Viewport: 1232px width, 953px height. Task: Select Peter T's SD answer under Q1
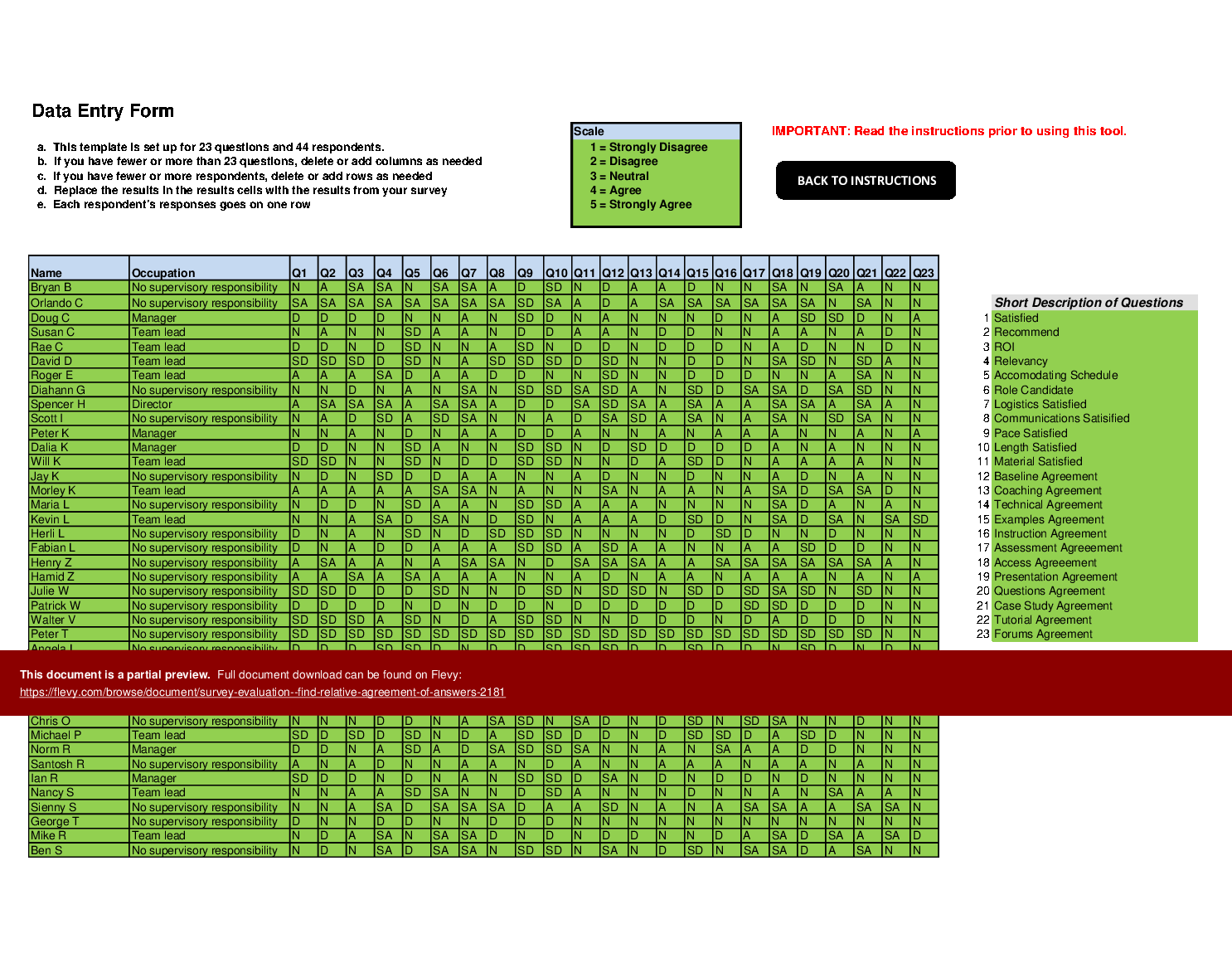[x=301, y=635]
